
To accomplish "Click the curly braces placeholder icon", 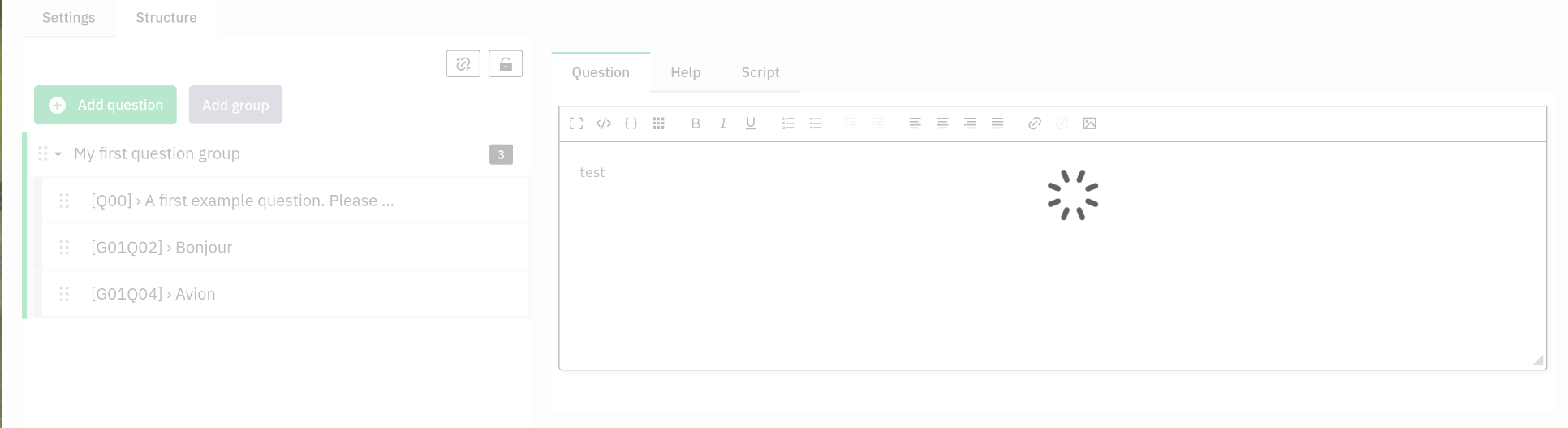I will point(631,123).
